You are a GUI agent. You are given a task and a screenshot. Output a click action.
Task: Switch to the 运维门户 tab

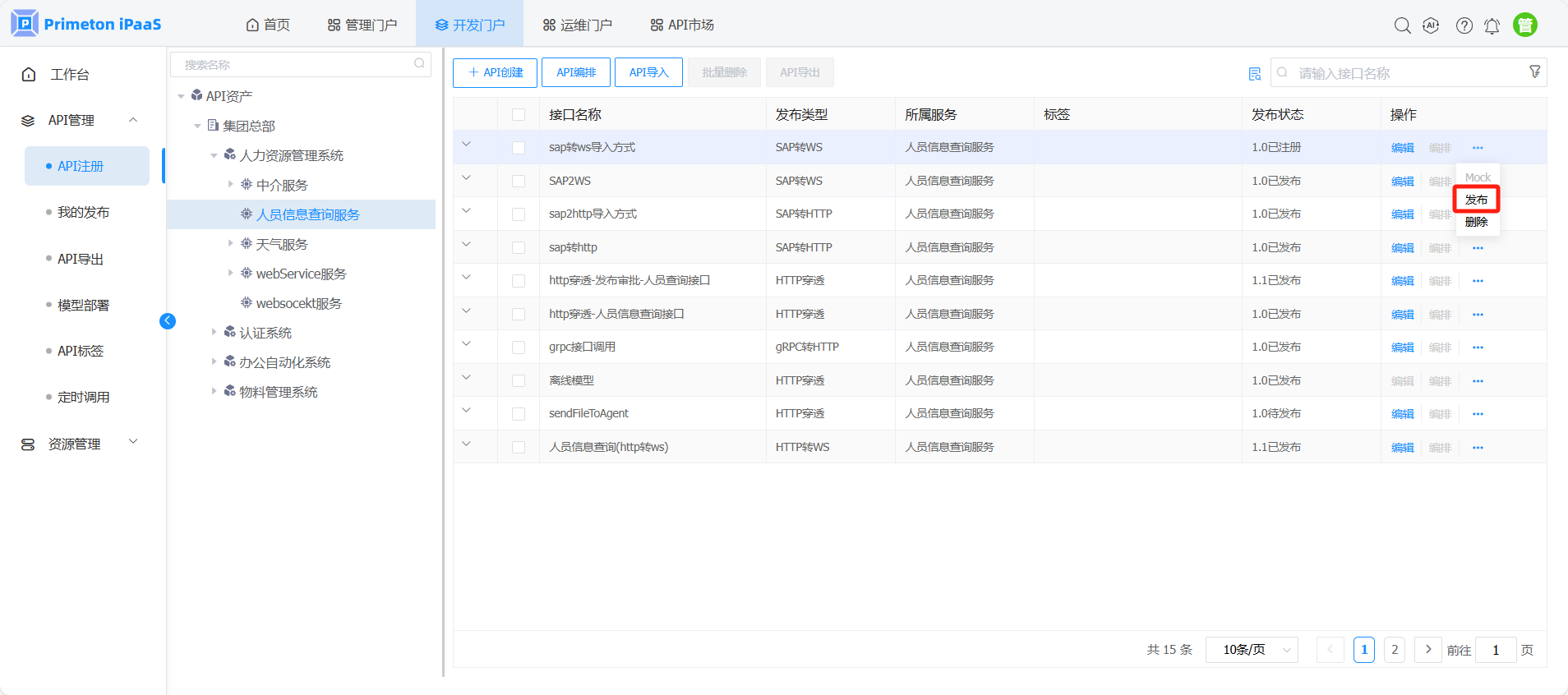(x=577, y=25)
